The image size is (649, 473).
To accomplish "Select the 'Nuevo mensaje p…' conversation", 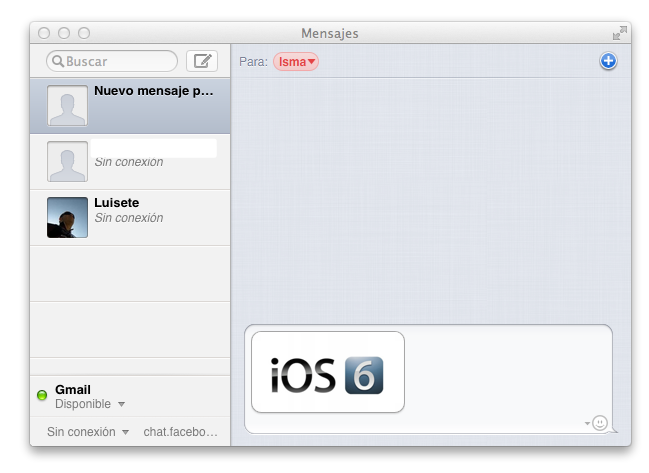I will point(130,106).
